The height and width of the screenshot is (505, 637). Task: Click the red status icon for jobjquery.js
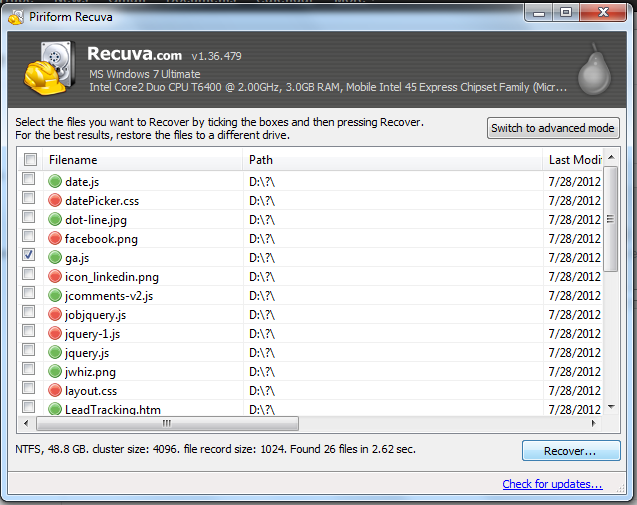(x=55, y=314)
